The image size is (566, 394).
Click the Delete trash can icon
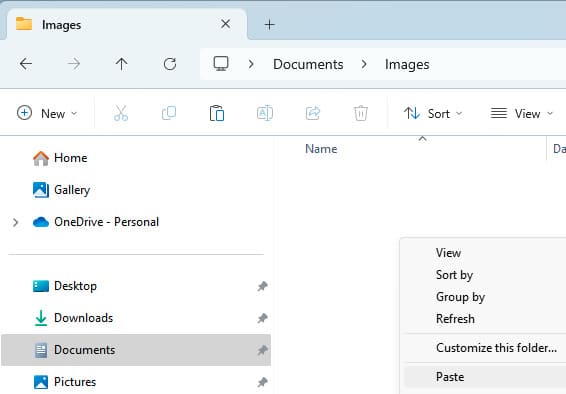tap(361, 113)
